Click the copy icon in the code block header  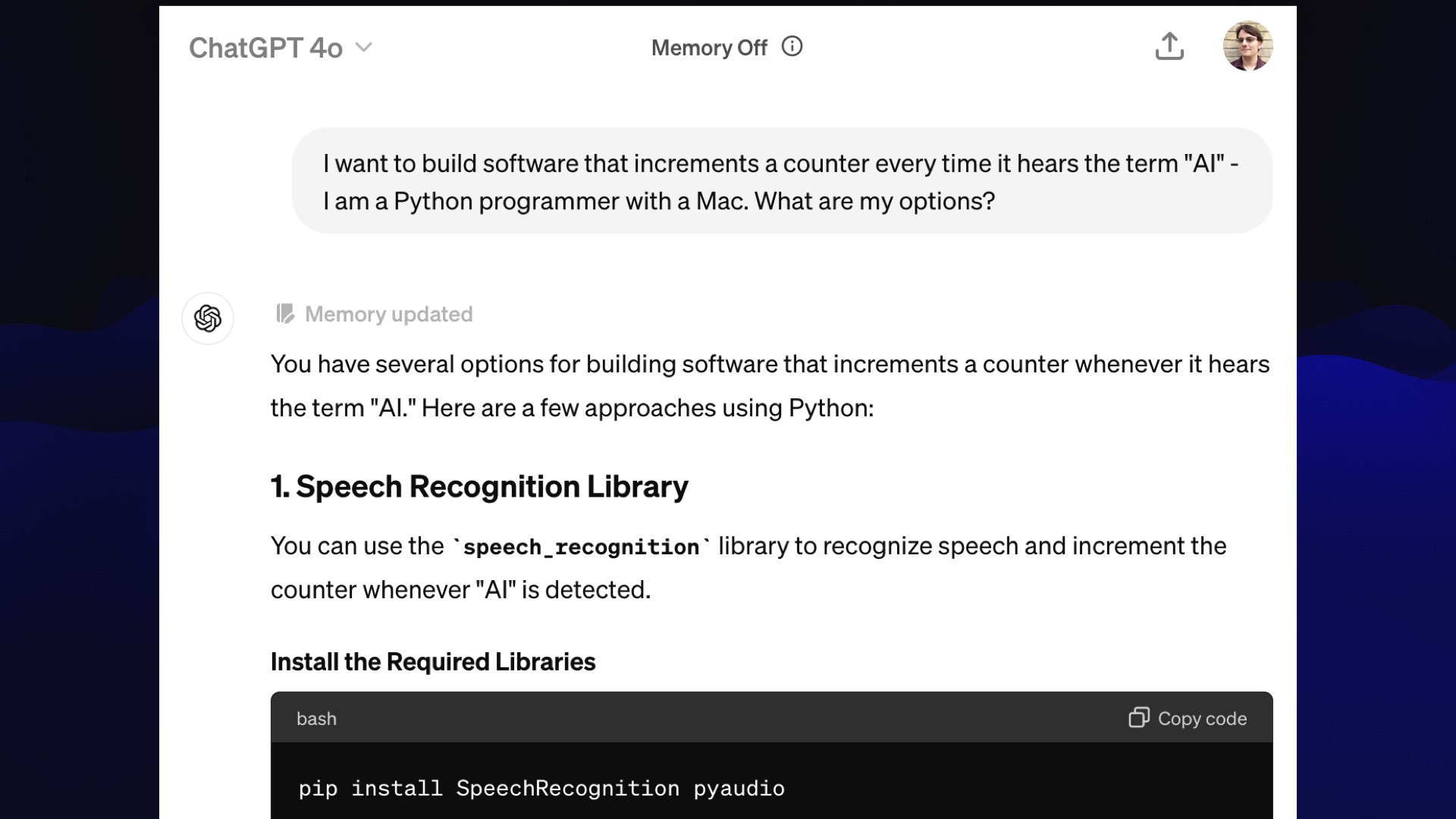(1138, 717)
